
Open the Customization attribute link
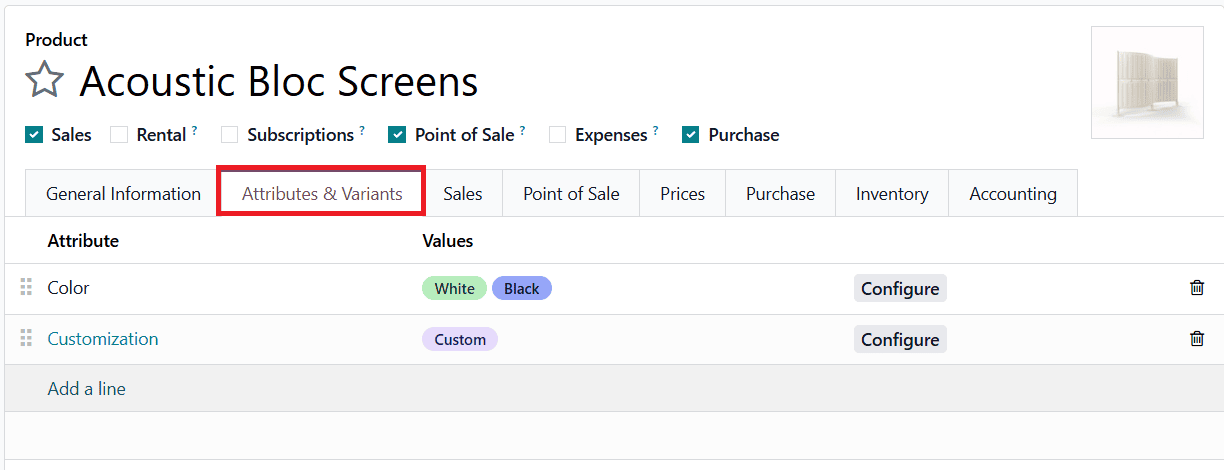[103, 339]
